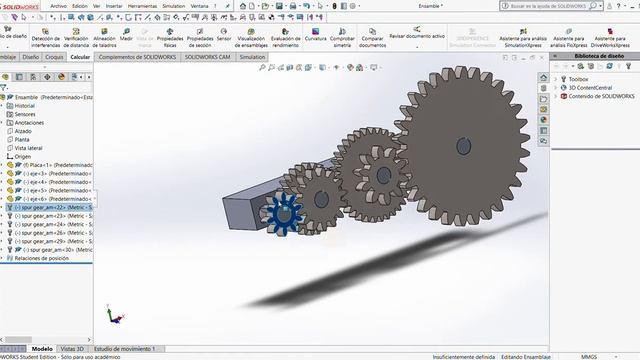The width and height of the screenshot is (640, 360).
Task: Open the appearances color sphere tab in the task pane
Action: point(543,120)
